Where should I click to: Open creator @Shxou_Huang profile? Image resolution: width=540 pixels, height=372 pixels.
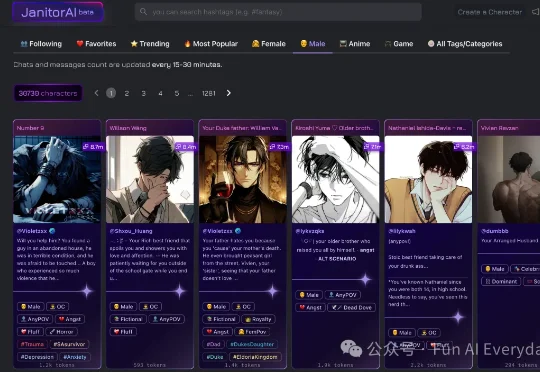coord(131,231)
